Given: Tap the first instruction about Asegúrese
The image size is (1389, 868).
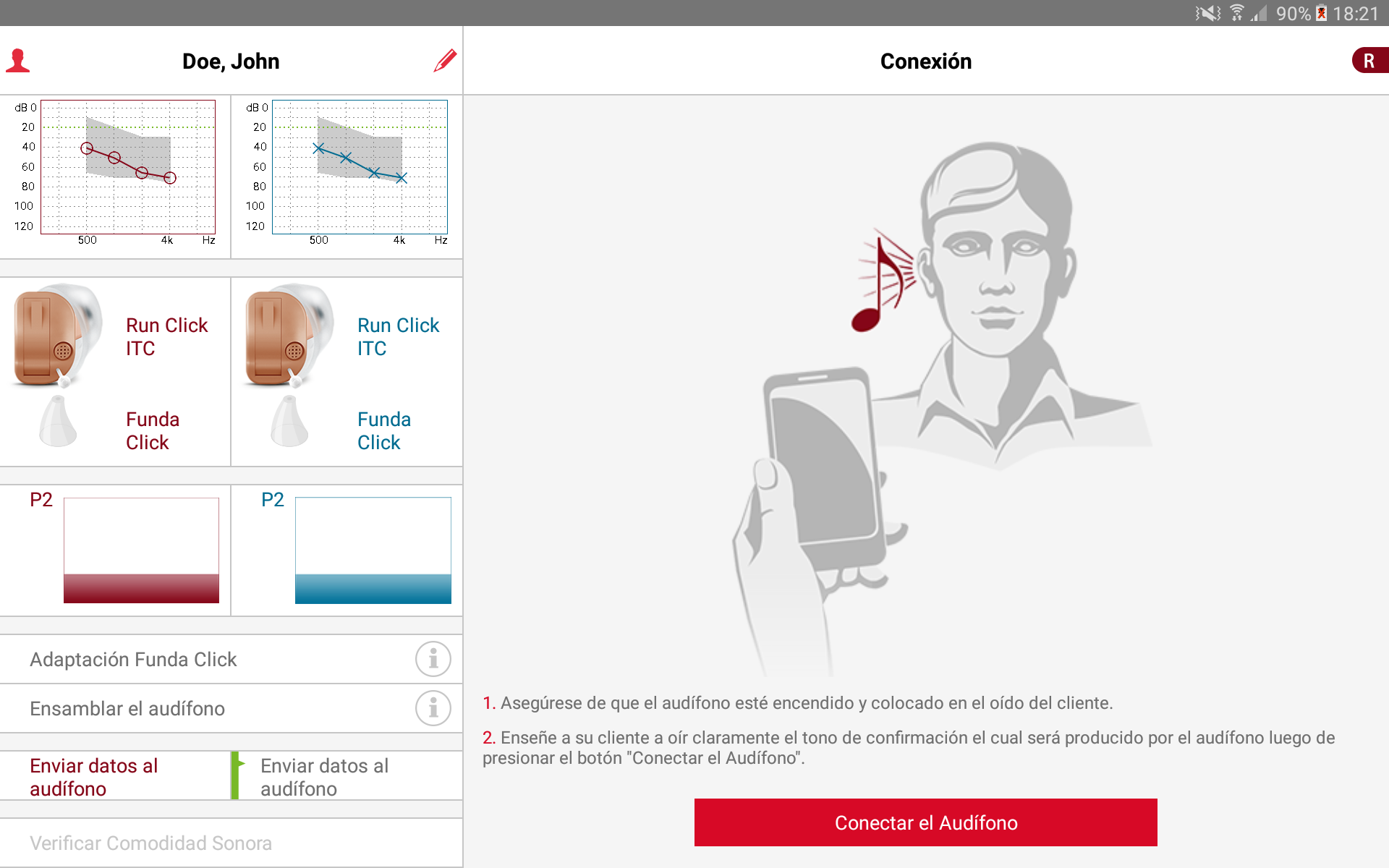Looking at the screenshot, I should click(x=797, y=703).
